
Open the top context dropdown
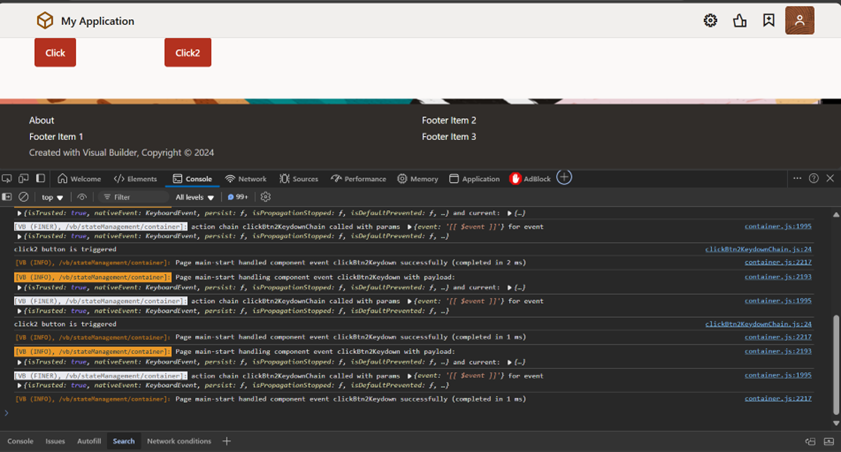[53, 197]
